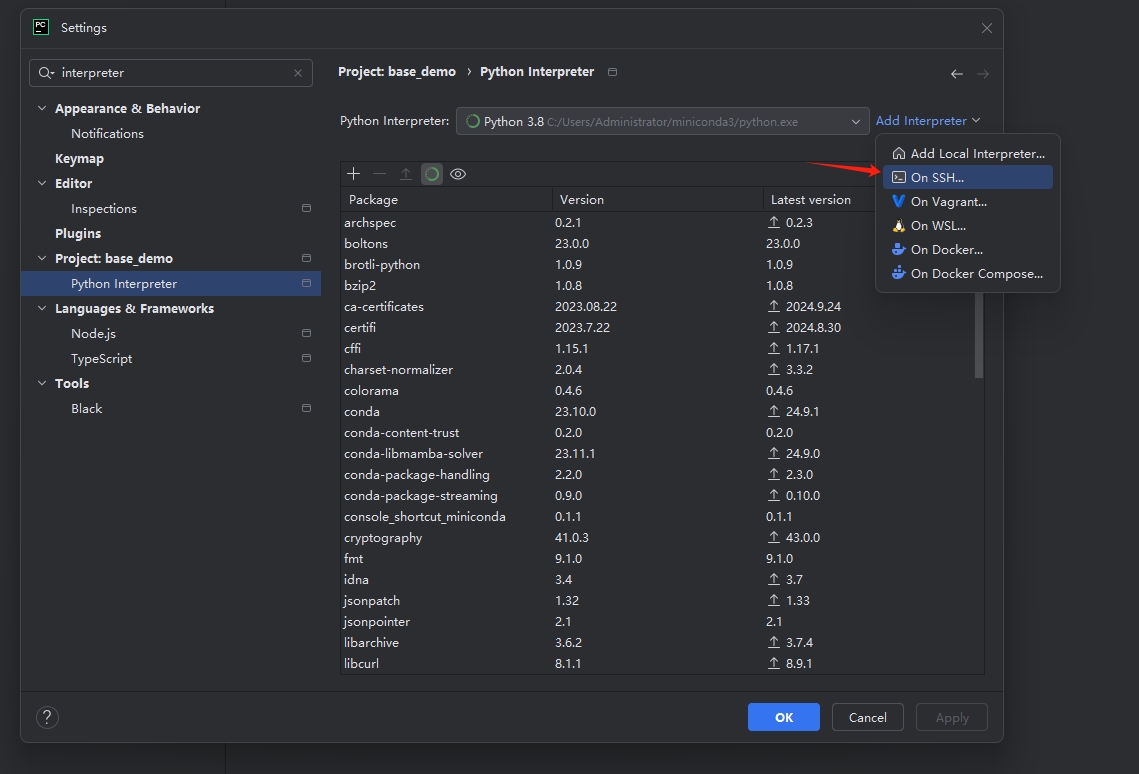Click the uninstall package minus icon

coord(379,174)
